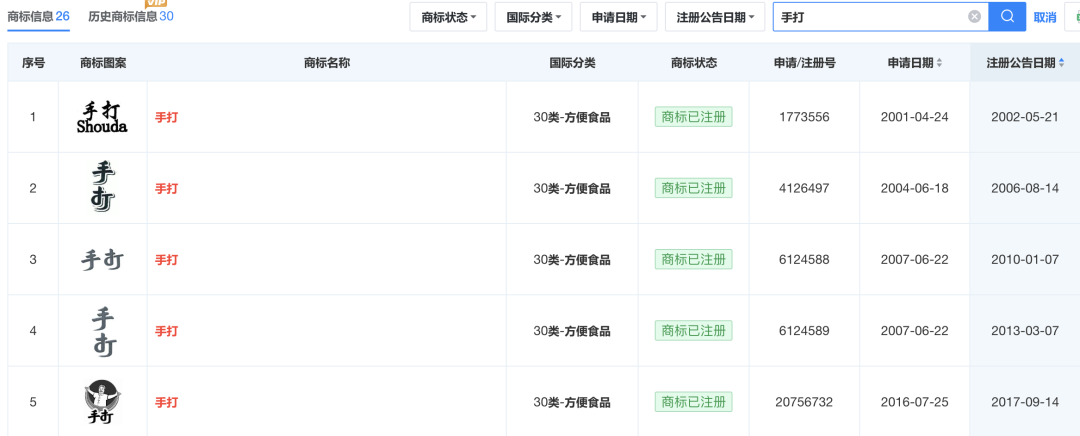
Task: Expand the 注册公告日期 filter dropdown
Action: coord(715,17)
